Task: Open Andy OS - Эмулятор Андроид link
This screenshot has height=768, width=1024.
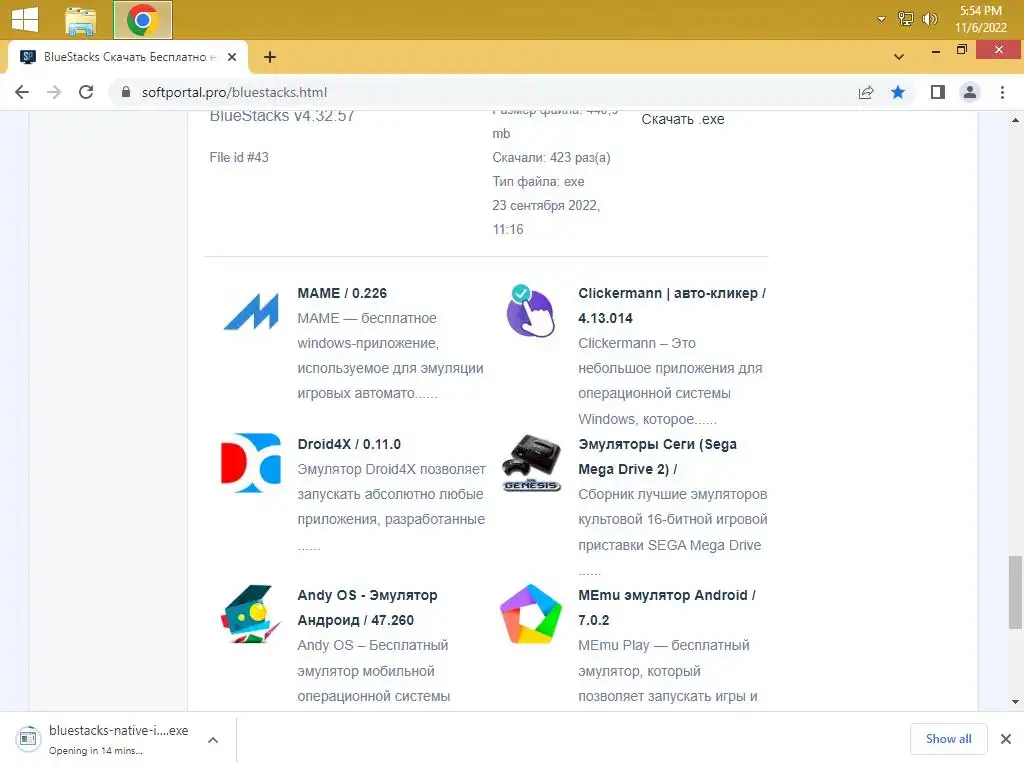Action: 367,608
